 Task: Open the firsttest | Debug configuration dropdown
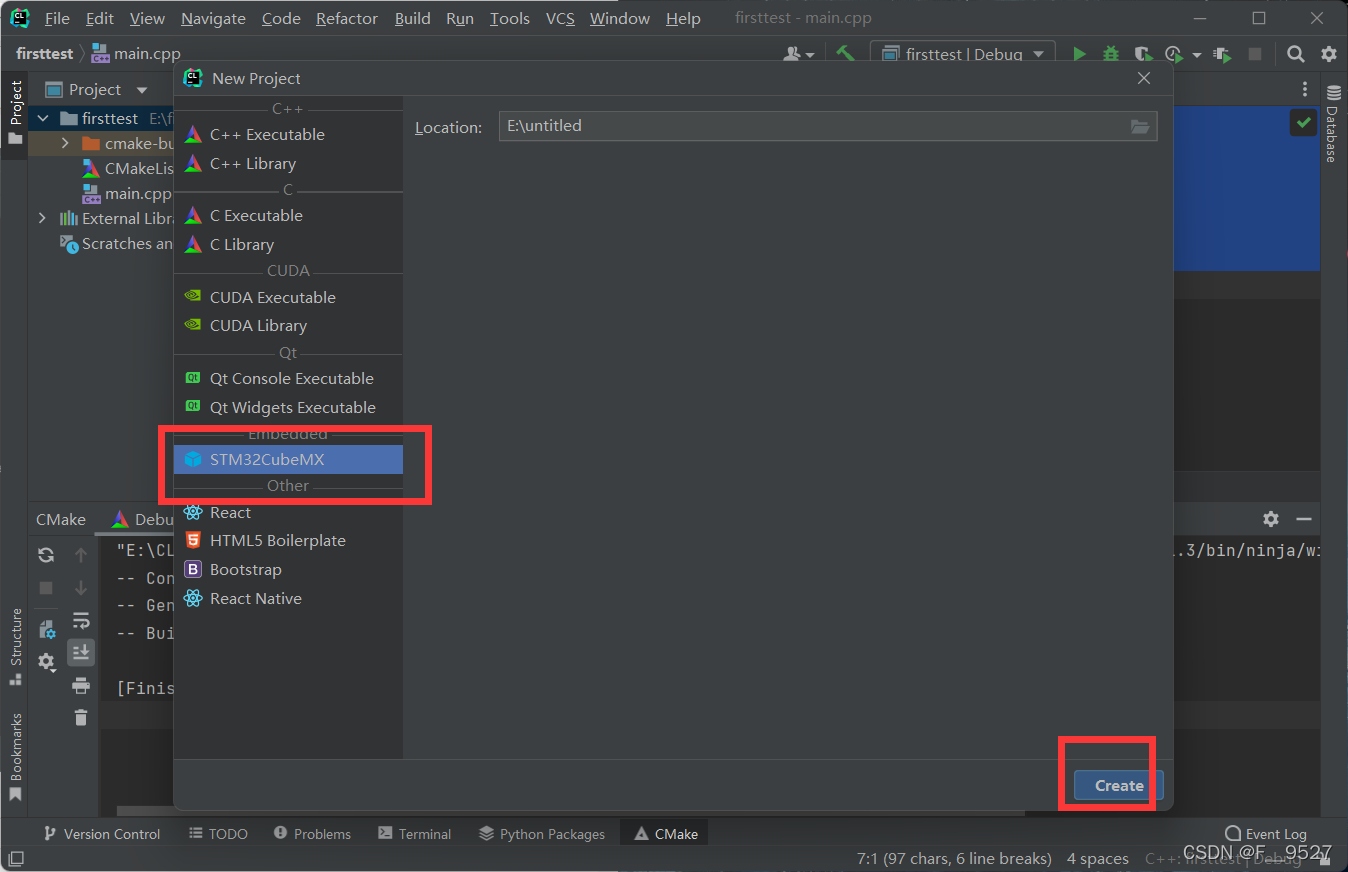pyautogui.click(x=961, y=54)
